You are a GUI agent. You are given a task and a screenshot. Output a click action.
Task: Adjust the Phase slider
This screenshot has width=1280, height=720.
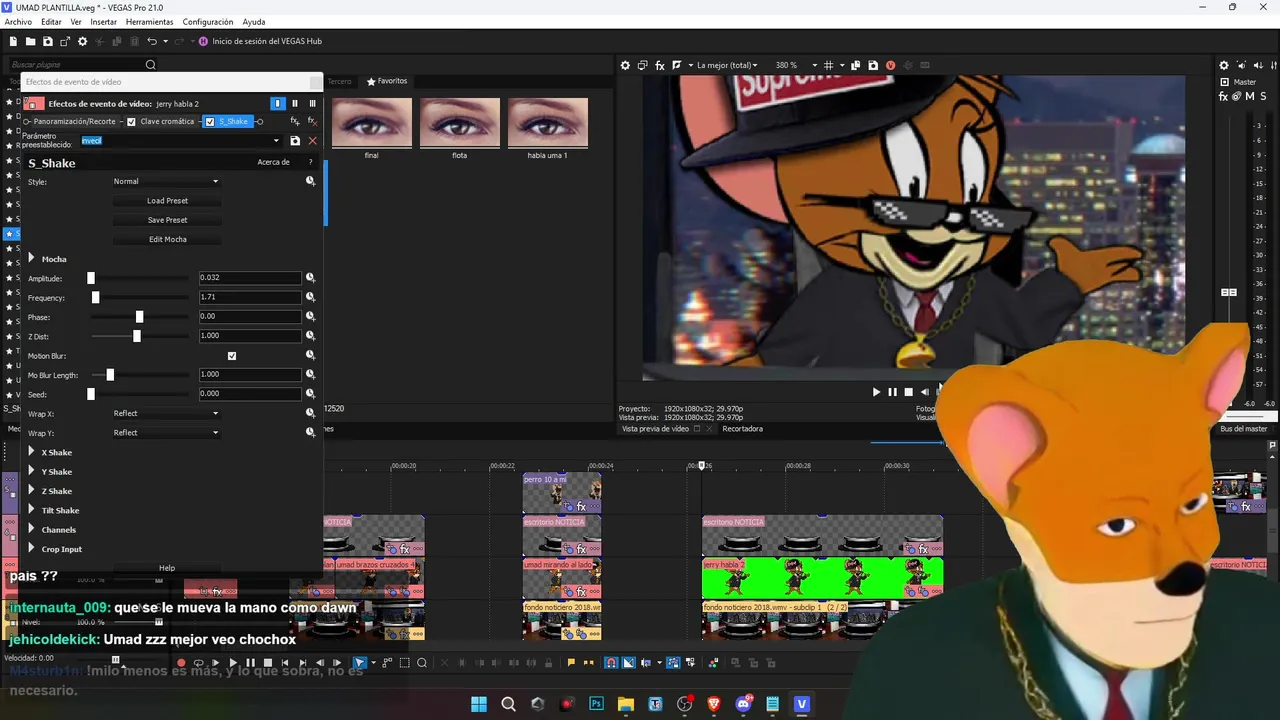(x=139, y=317)
